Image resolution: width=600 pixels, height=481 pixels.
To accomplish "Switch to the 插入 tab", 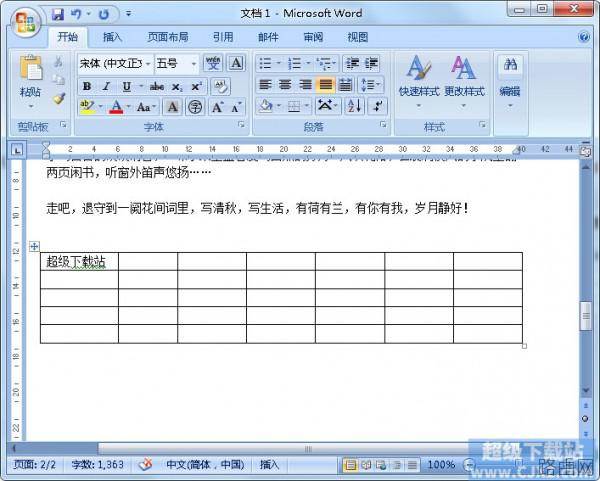I will (112, 37).
